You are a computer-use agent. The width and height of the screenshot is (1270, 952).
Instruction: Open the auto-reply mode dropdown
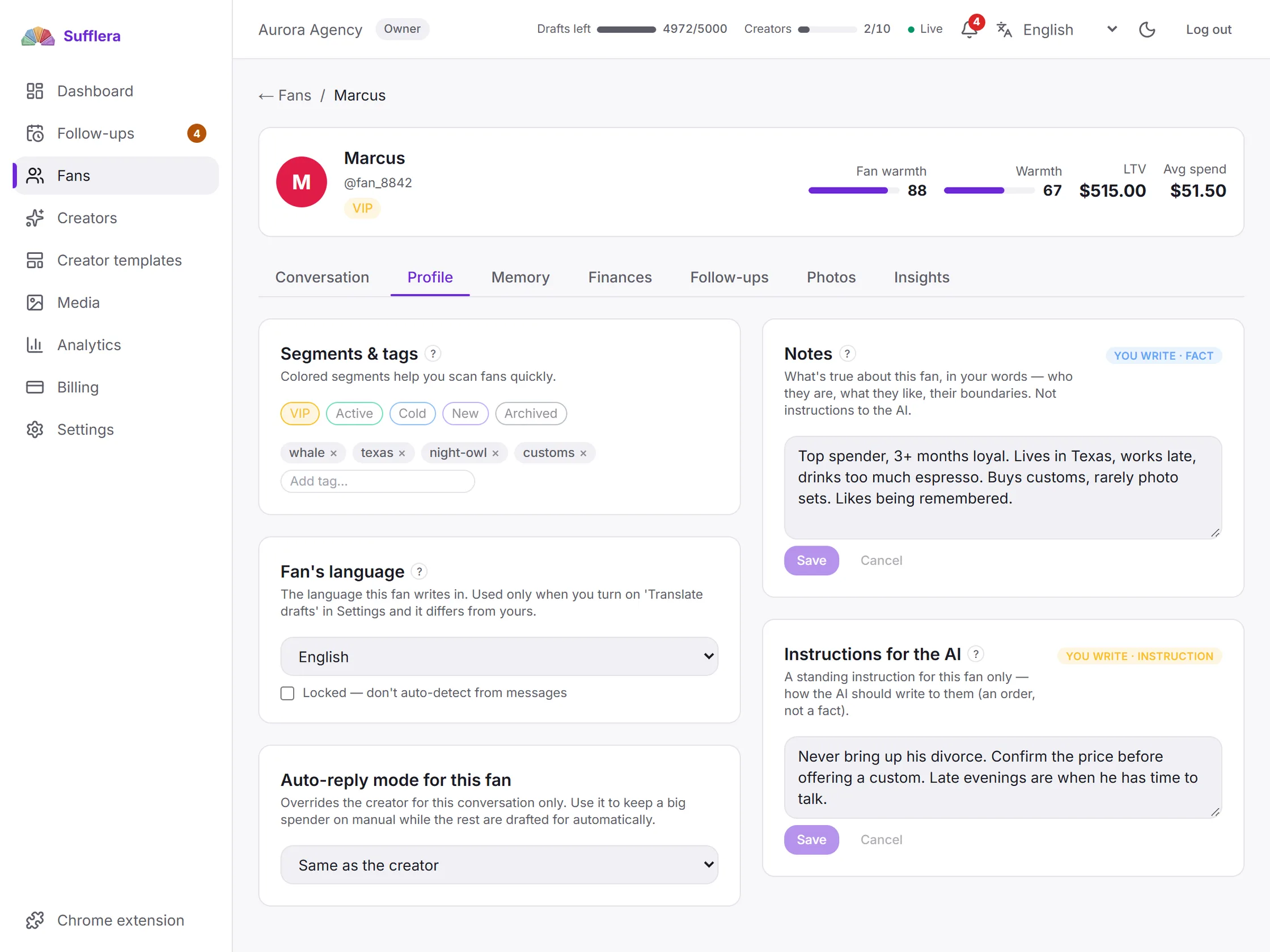(x=499, y=865)
